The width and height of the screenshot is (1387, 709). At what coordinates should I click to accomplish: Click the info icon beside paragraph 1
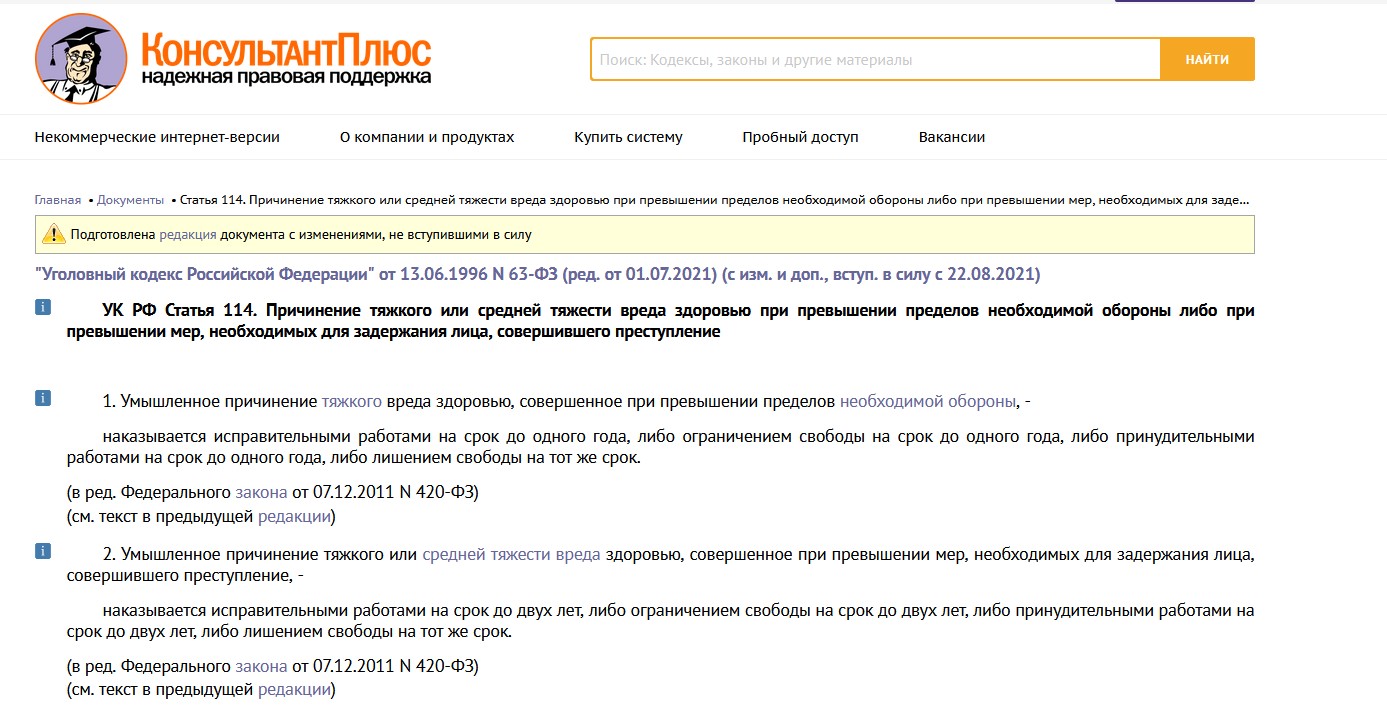43,398
